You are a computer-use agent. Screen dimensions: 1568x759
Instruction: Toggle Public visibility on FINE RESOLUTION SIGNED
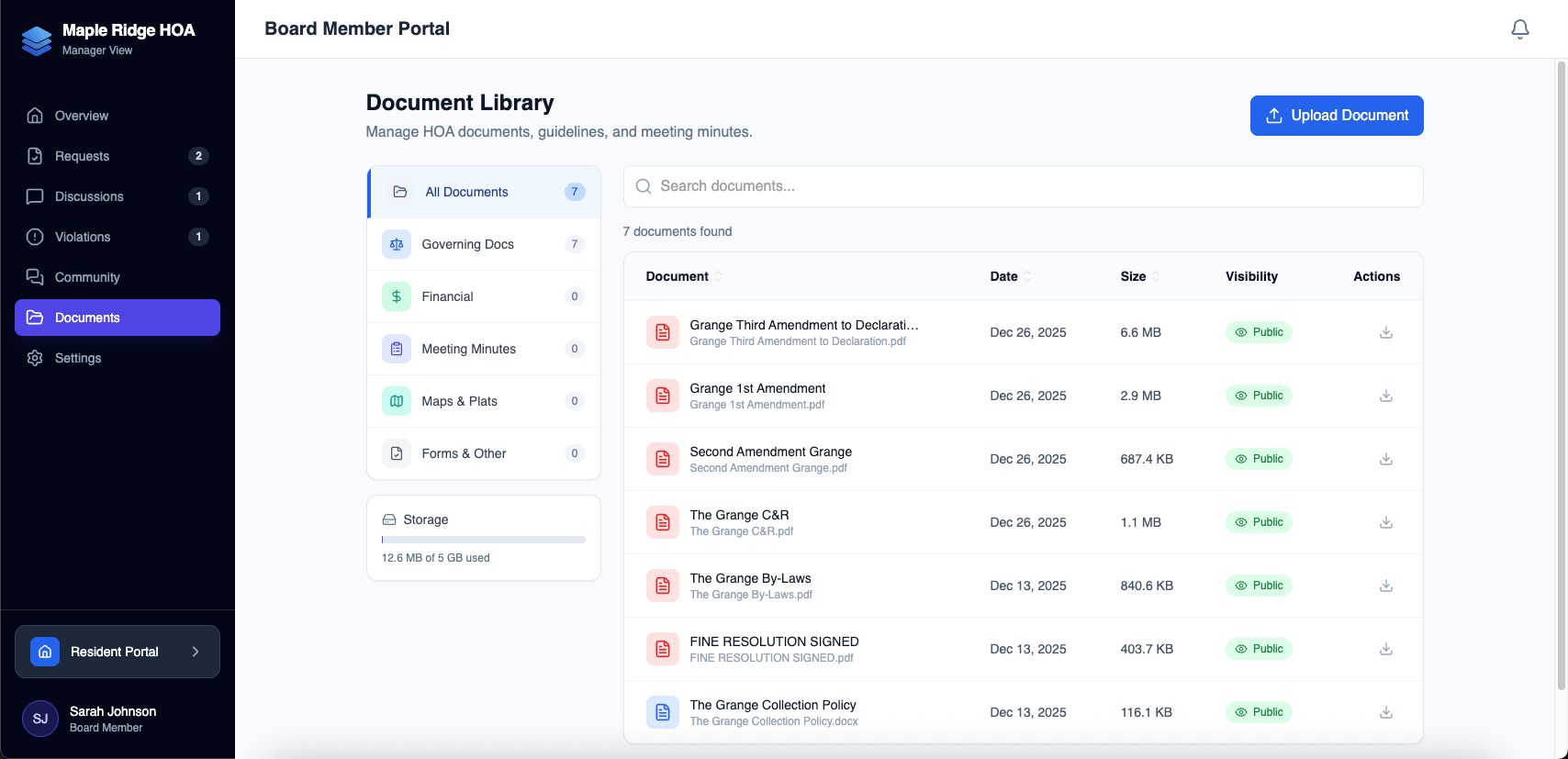(1259, 649)
